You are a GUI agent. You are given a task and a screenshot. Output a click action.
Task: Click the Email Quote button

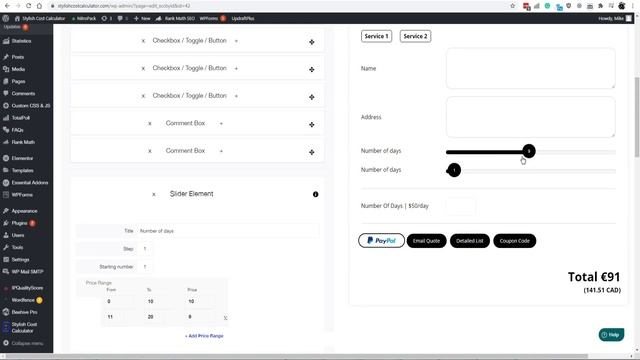pos(427,241)
